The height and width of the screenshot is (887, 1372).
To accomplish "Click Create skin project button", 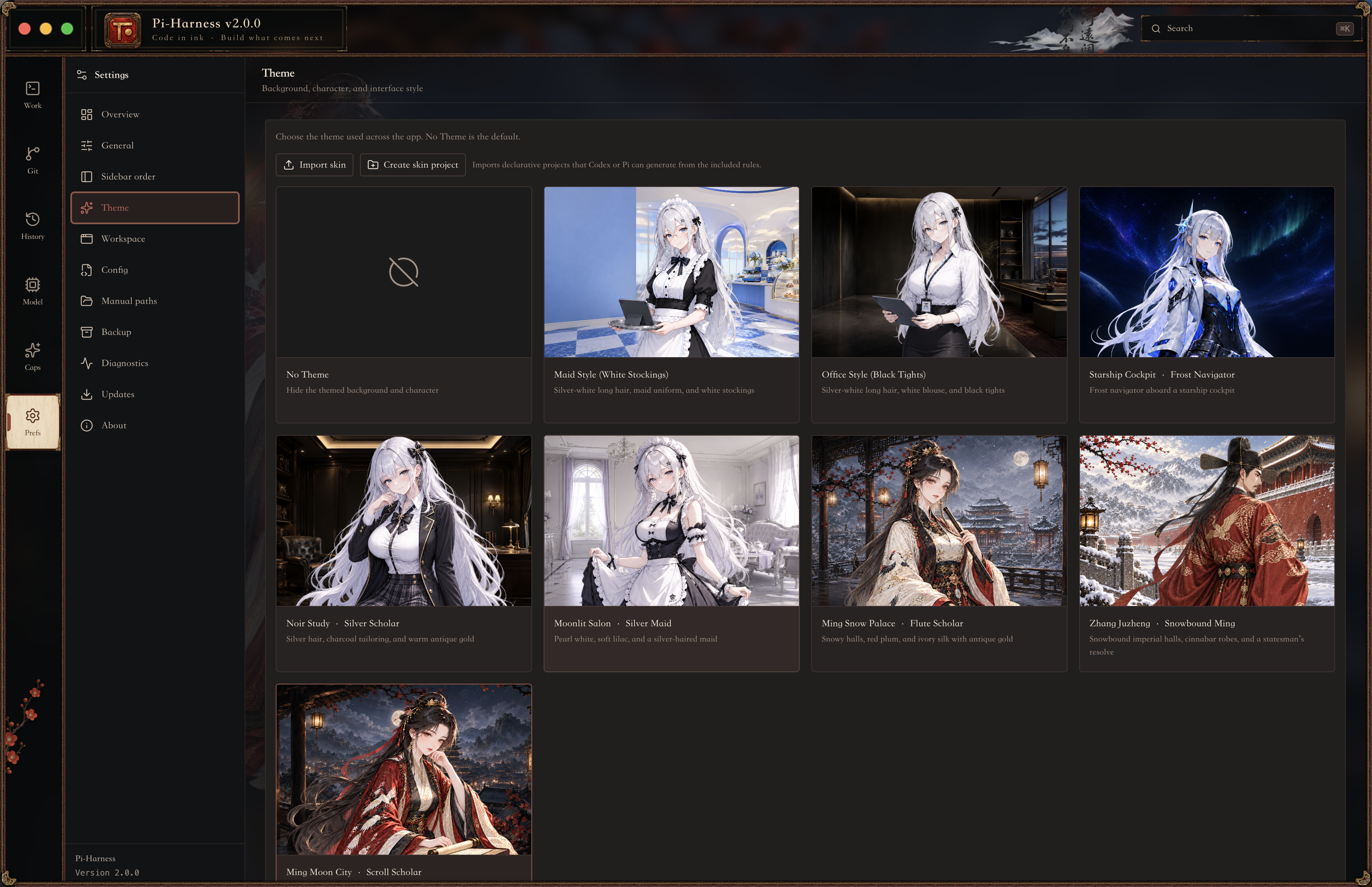I will (413, 165).
